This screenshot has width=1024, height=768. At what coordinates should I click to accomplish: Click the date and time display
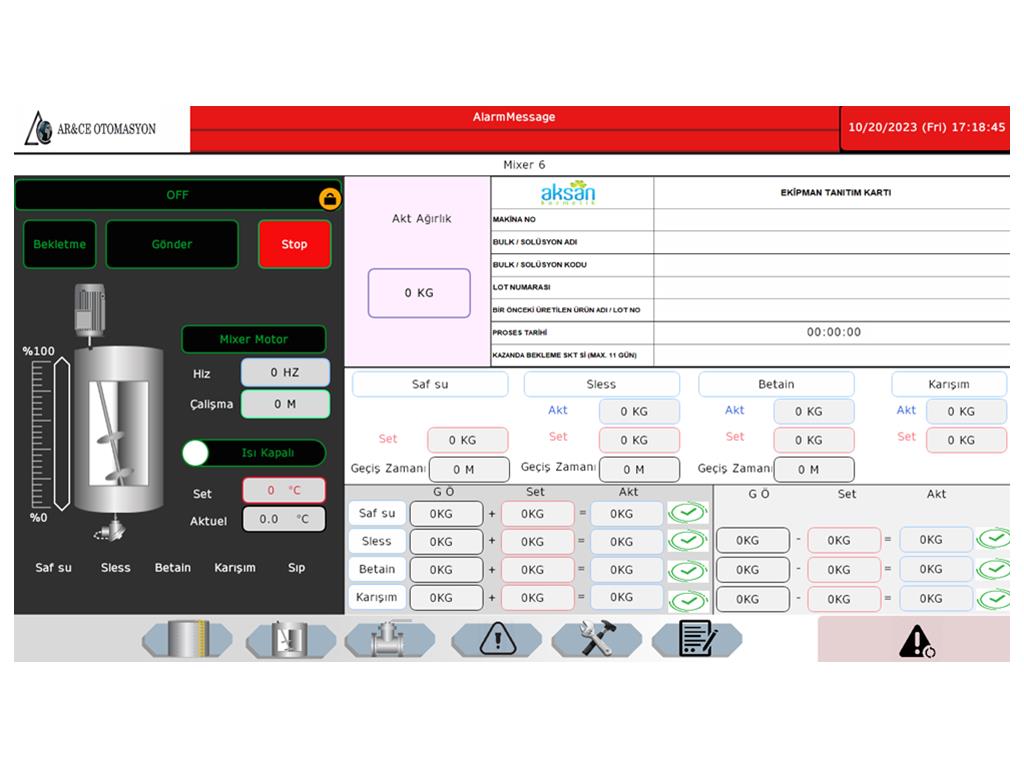click(x=926, y=127)
